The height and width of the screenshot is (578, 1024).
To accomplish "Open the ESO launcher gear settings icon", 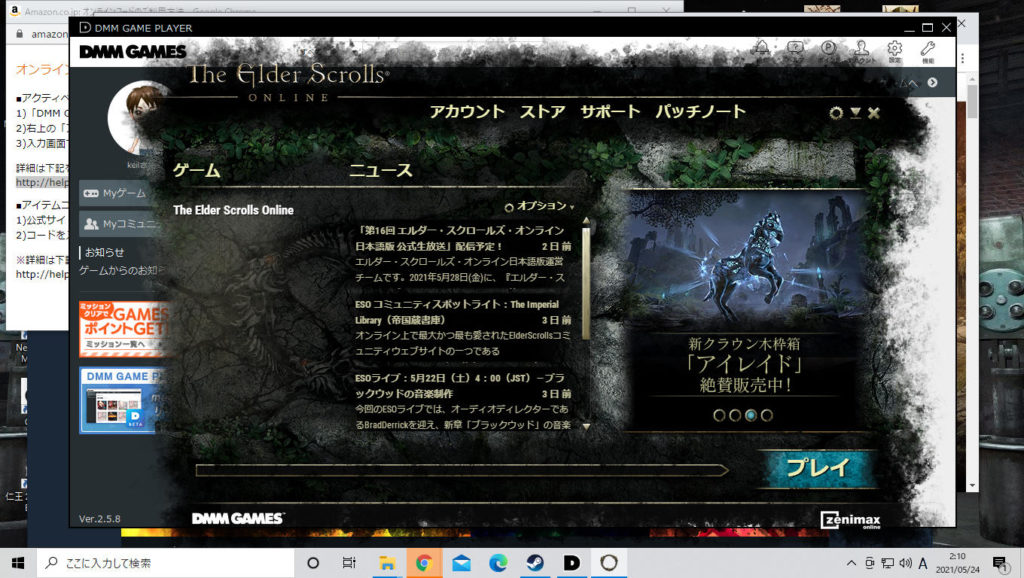I will [x=837, y=113].
